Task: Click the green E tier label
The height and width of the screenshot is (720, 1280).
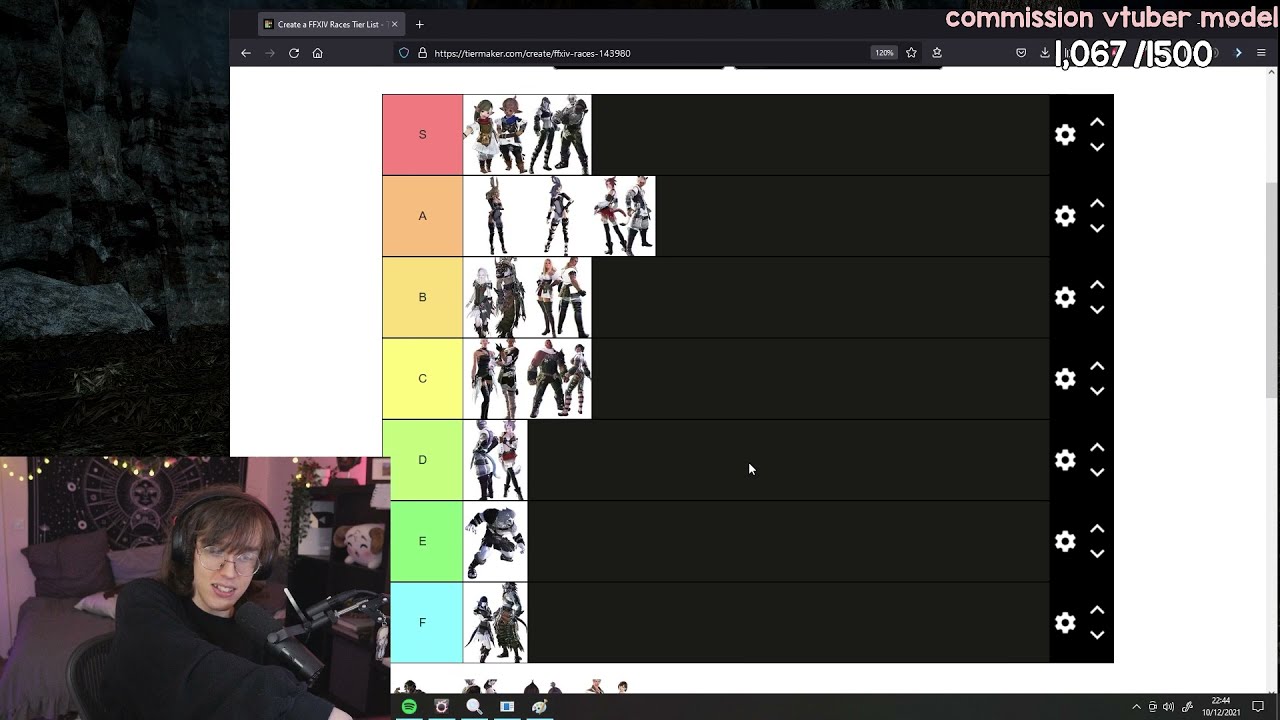Action: [x=426, y=541]
